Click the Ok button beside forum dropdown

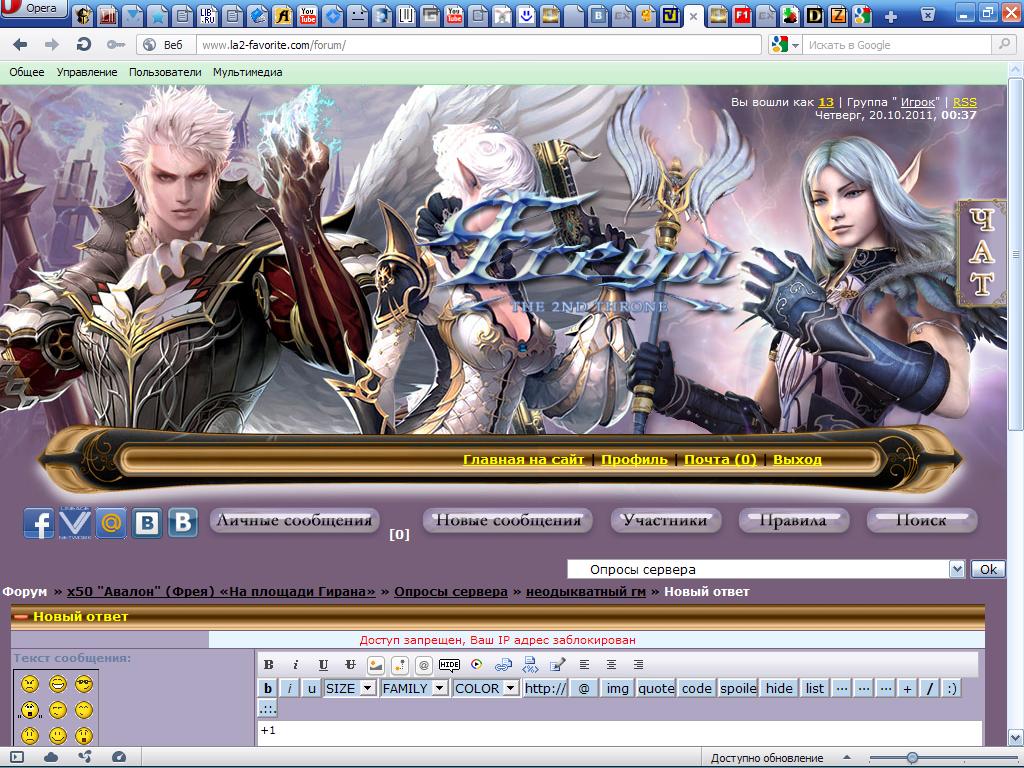coord(988,569)
